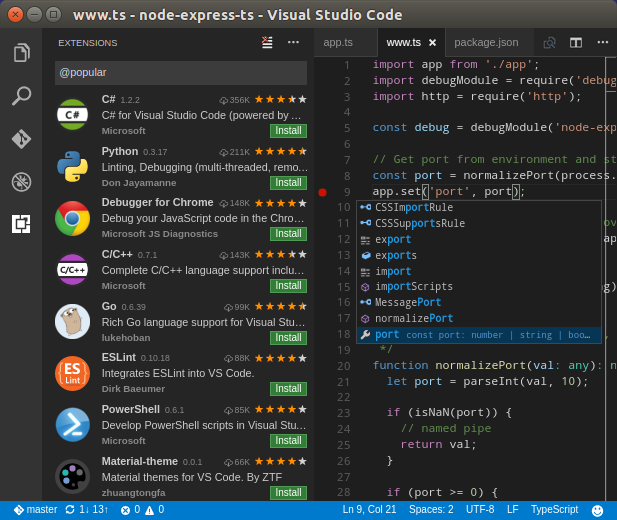The image size is (617, 520).
Task: Open the Spaces: 2 indentation picker
Action: pos(431,510)
